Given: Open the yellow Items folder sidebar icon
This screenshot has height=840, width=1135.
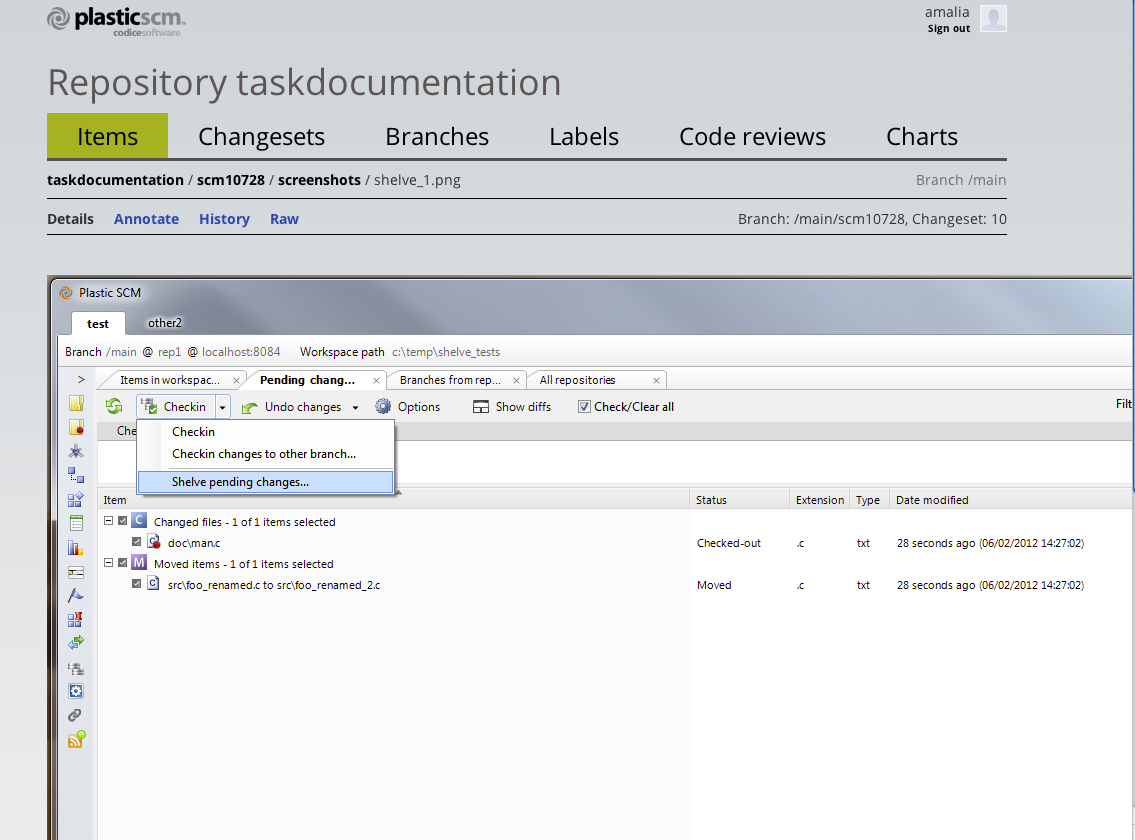Looking at the screenshot, I should (76, 403).
